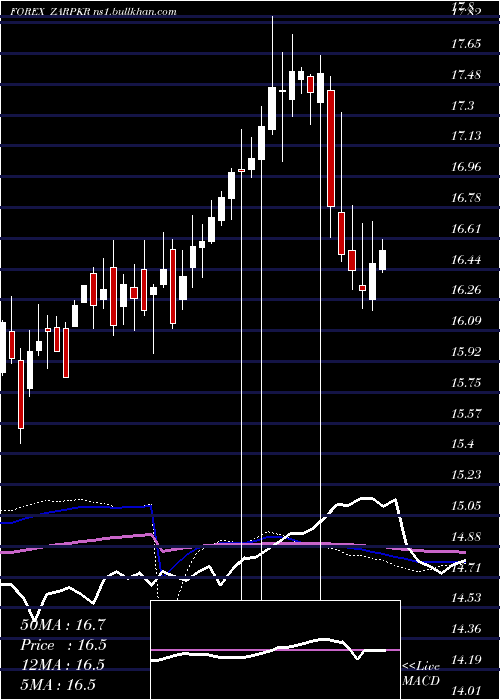Click the 14.71 price axis label
This screenshot has width=500, height=700.
tap(466, 568)
